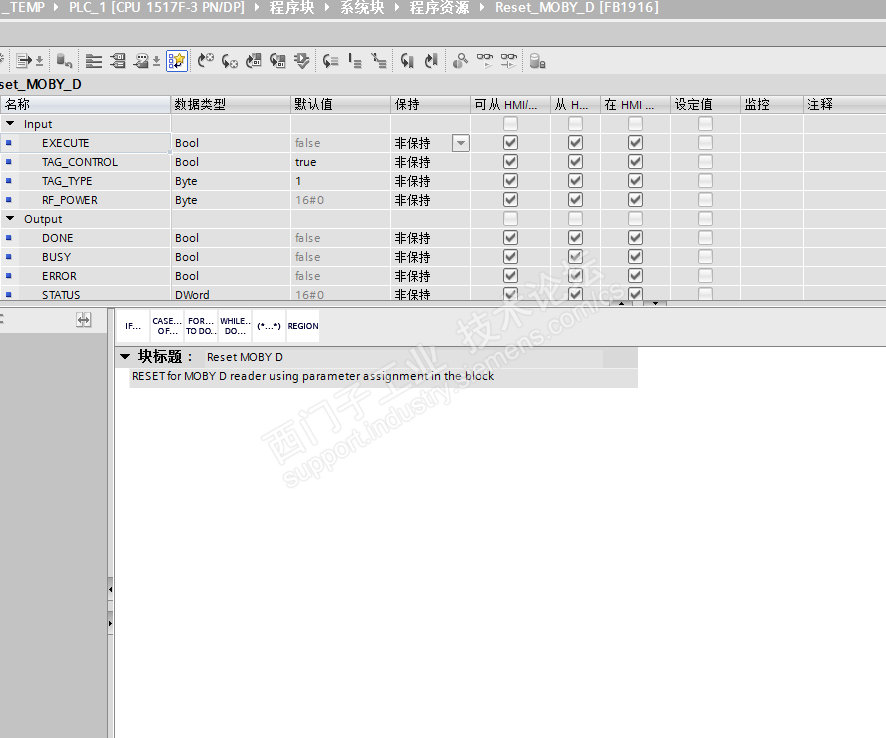Open breadcrumb arrow after PLC_1 CPU 1517F-3
This screenshot has height=738, width=886.
(x=257, y=7)
